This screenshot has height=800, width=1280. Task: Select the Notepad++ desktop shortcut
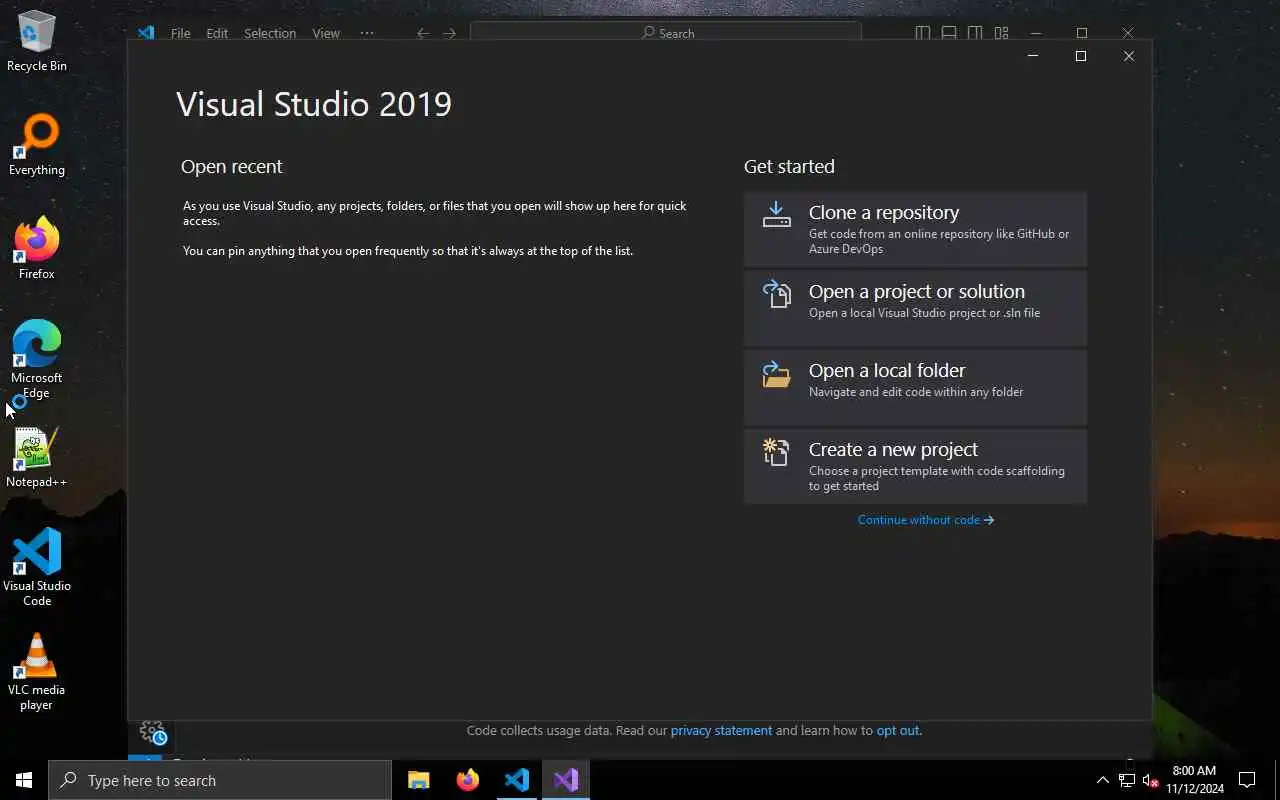[37, 458]
